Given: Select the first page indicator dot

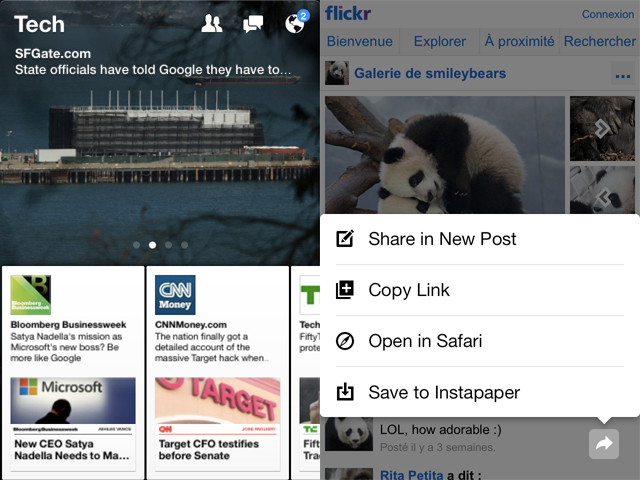Looking at the screenshot, I should [136, 245].
